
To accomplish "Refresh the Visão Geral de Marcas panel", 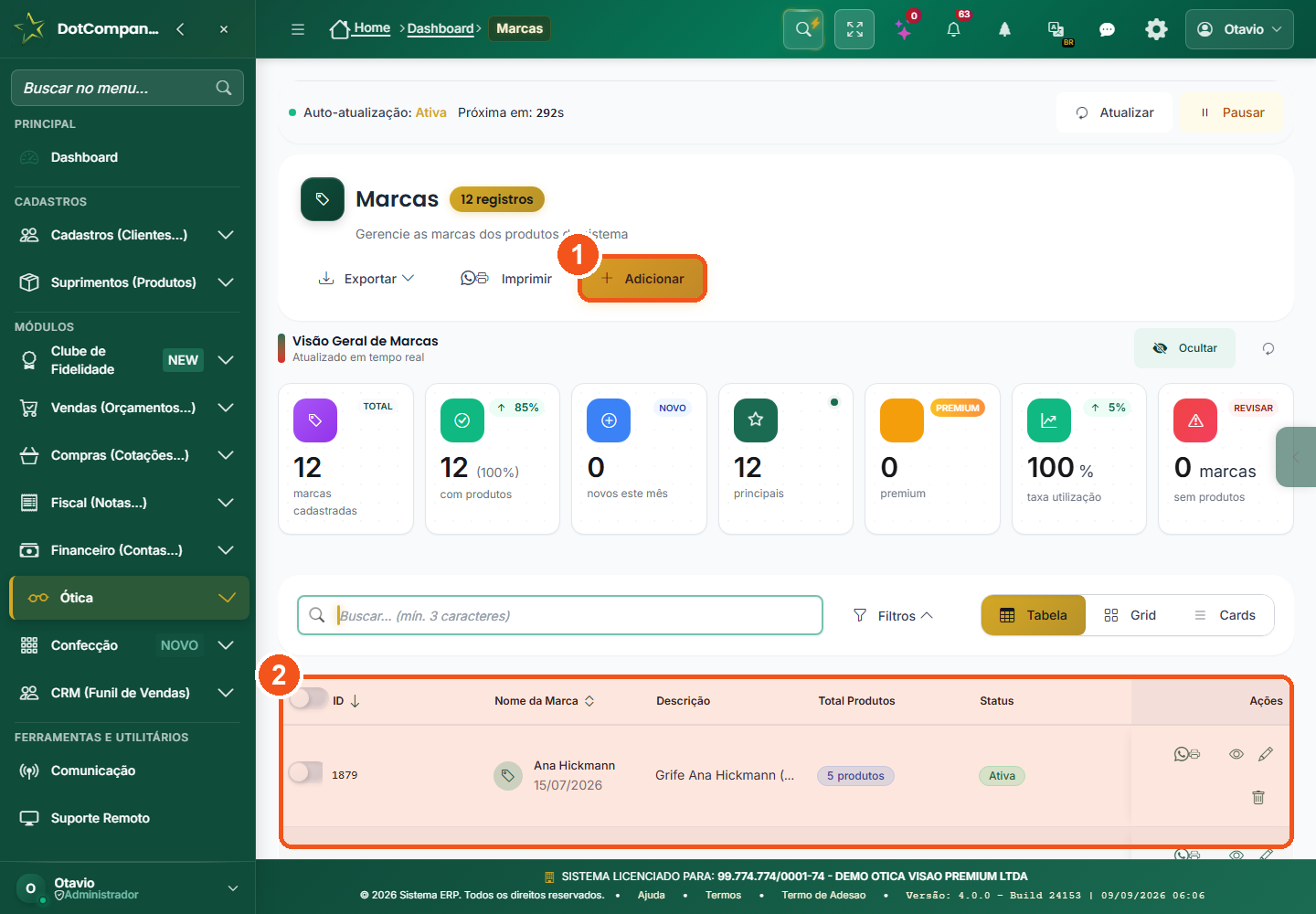I will [1268, 348].
